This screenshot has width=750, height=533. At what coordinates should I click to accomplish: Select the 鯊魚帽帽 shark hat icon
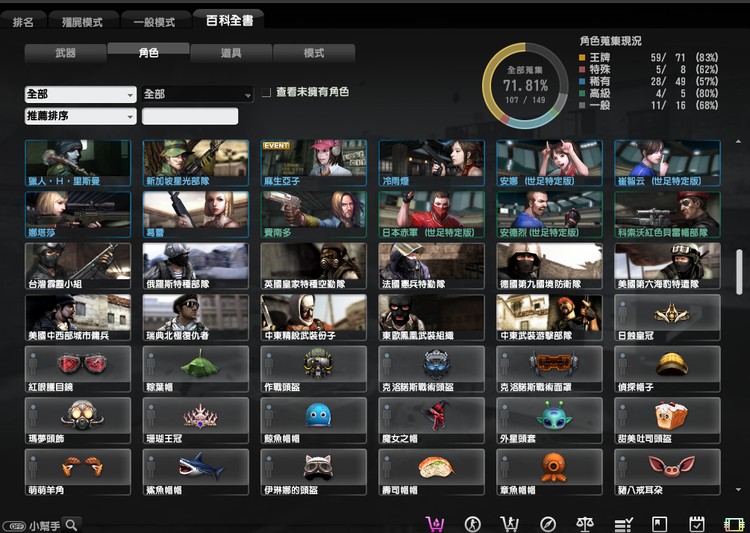click(200, 466)
